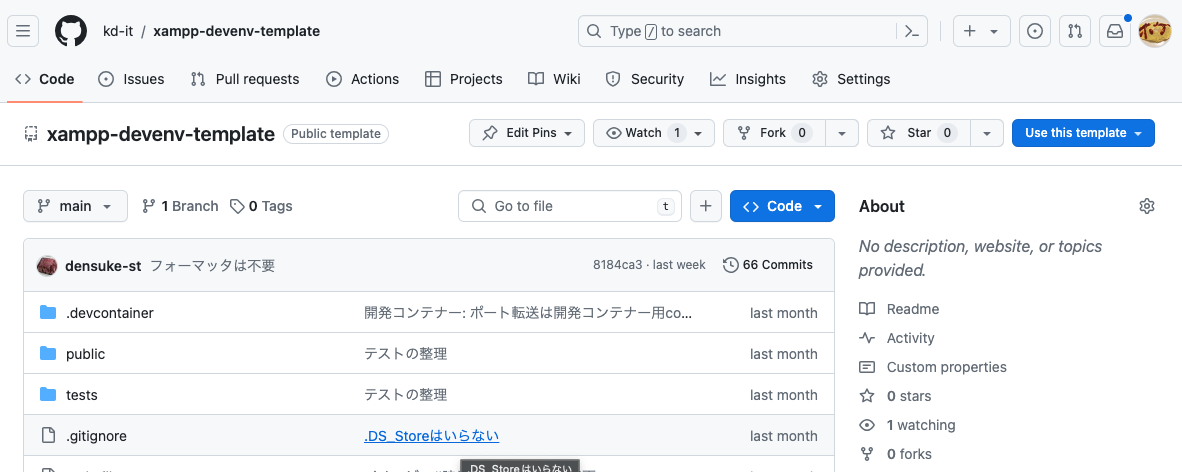Switch to the Insights tab
This screenshot has height=472, width=1182.
tap(748, 79)
